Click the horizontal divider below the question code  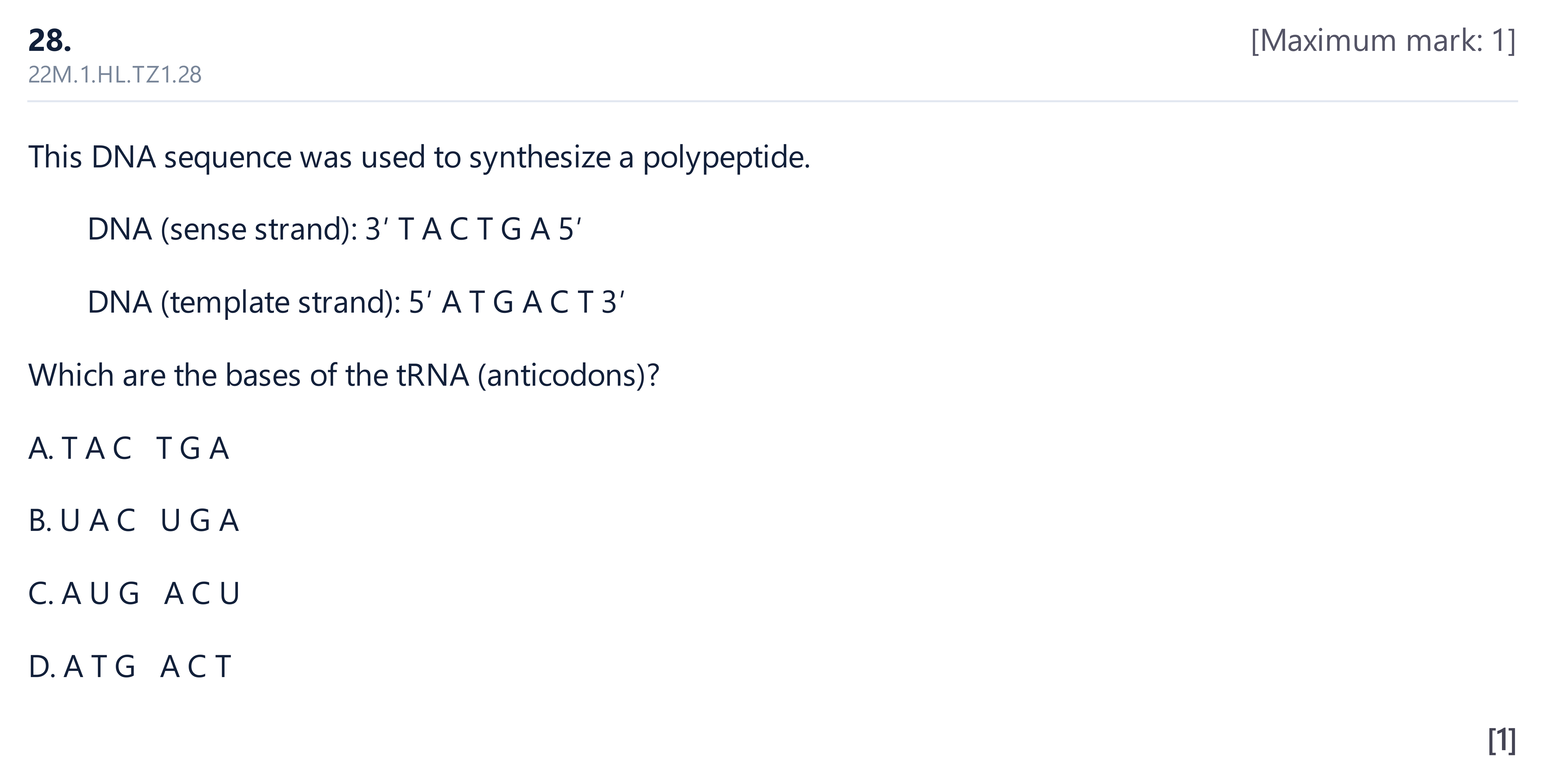point(772,101)
